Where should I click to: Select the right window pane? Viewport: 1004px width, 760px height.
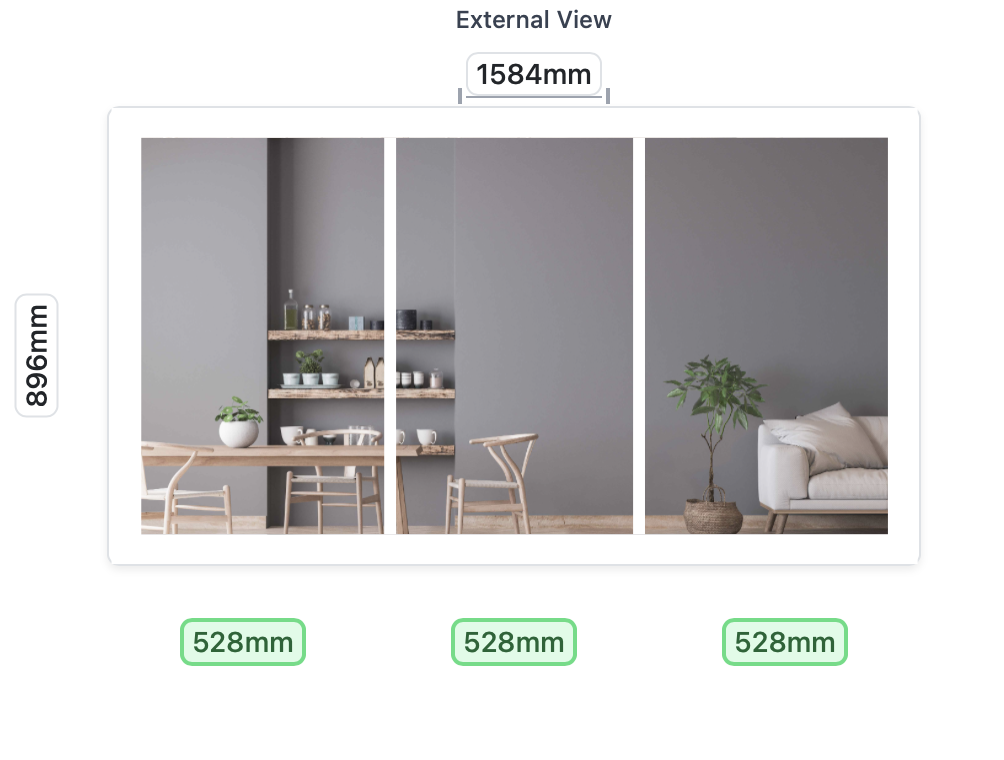(766, 336)
